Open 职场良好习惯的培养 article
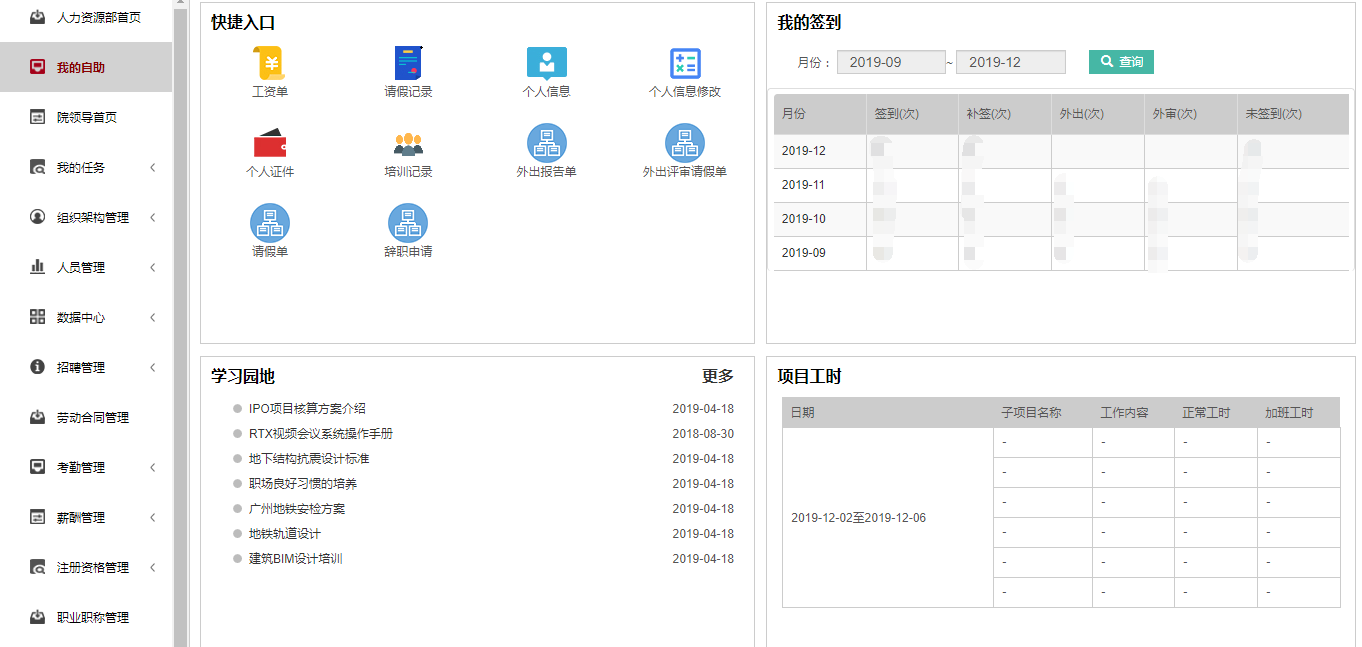Image resolution: width=1362 pixels, height=647 pixels. click(303, 483)
